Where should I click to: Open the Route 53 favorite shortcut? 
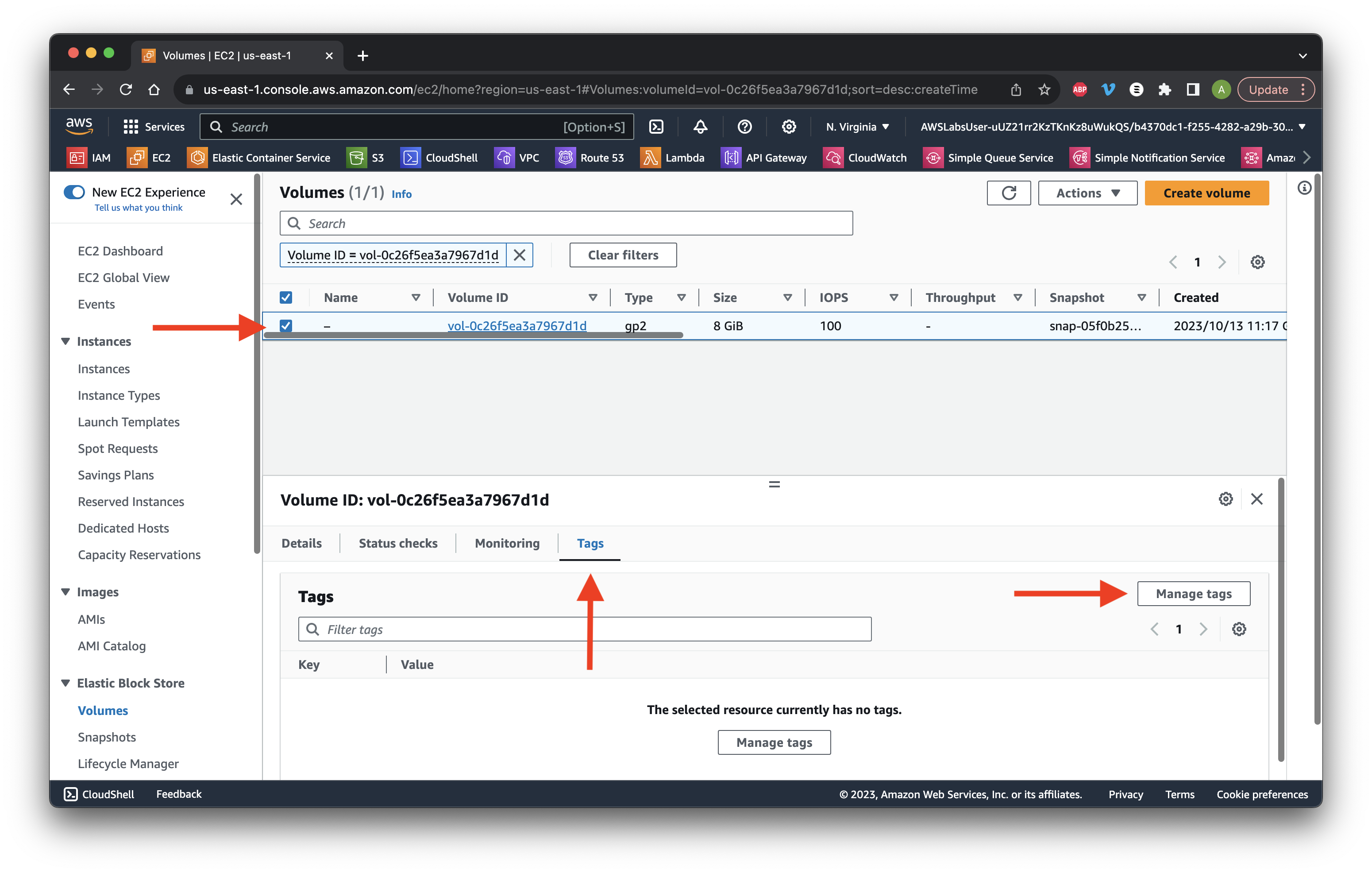[x=590, y=158]
